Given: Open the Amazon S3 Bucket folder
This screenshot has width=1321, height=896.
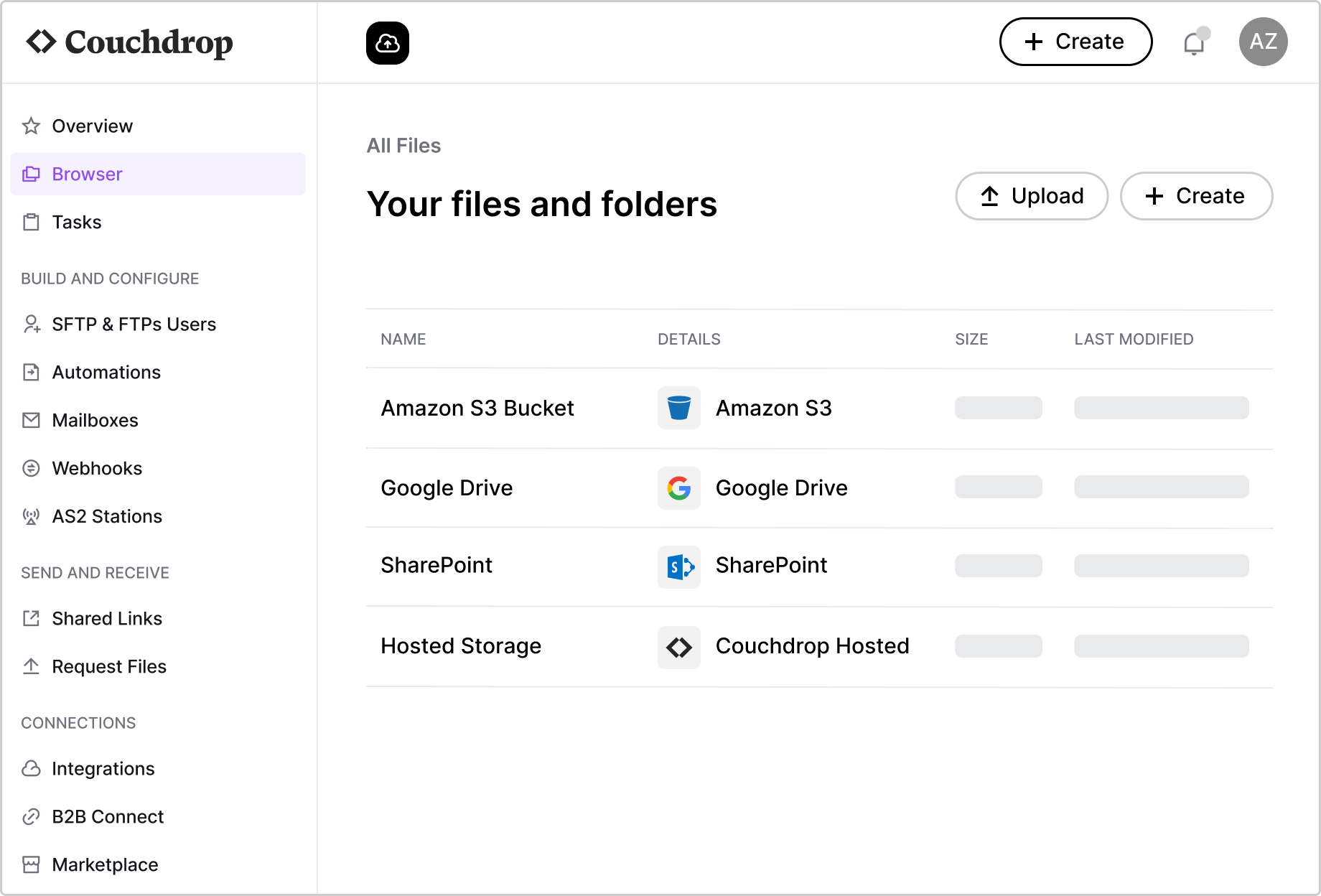Looking at the screenshot, I should pos(477,409).
